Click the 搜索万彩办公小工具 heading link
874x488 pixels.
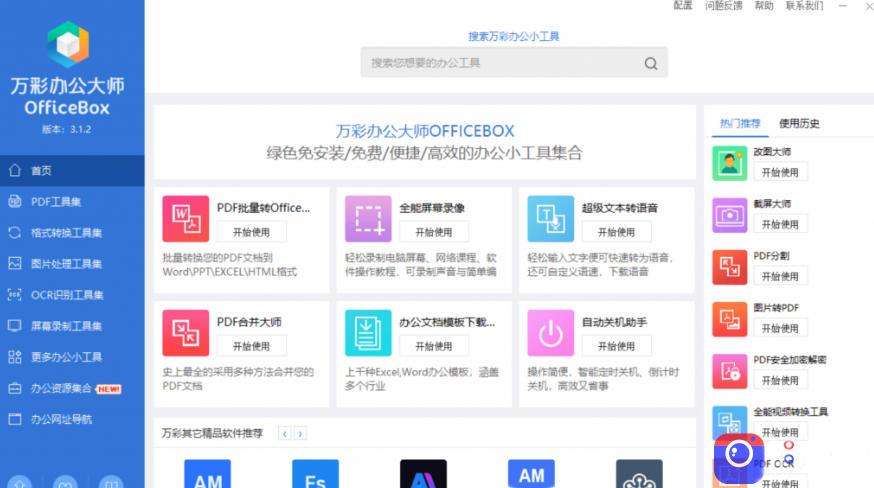coord(514,36)
